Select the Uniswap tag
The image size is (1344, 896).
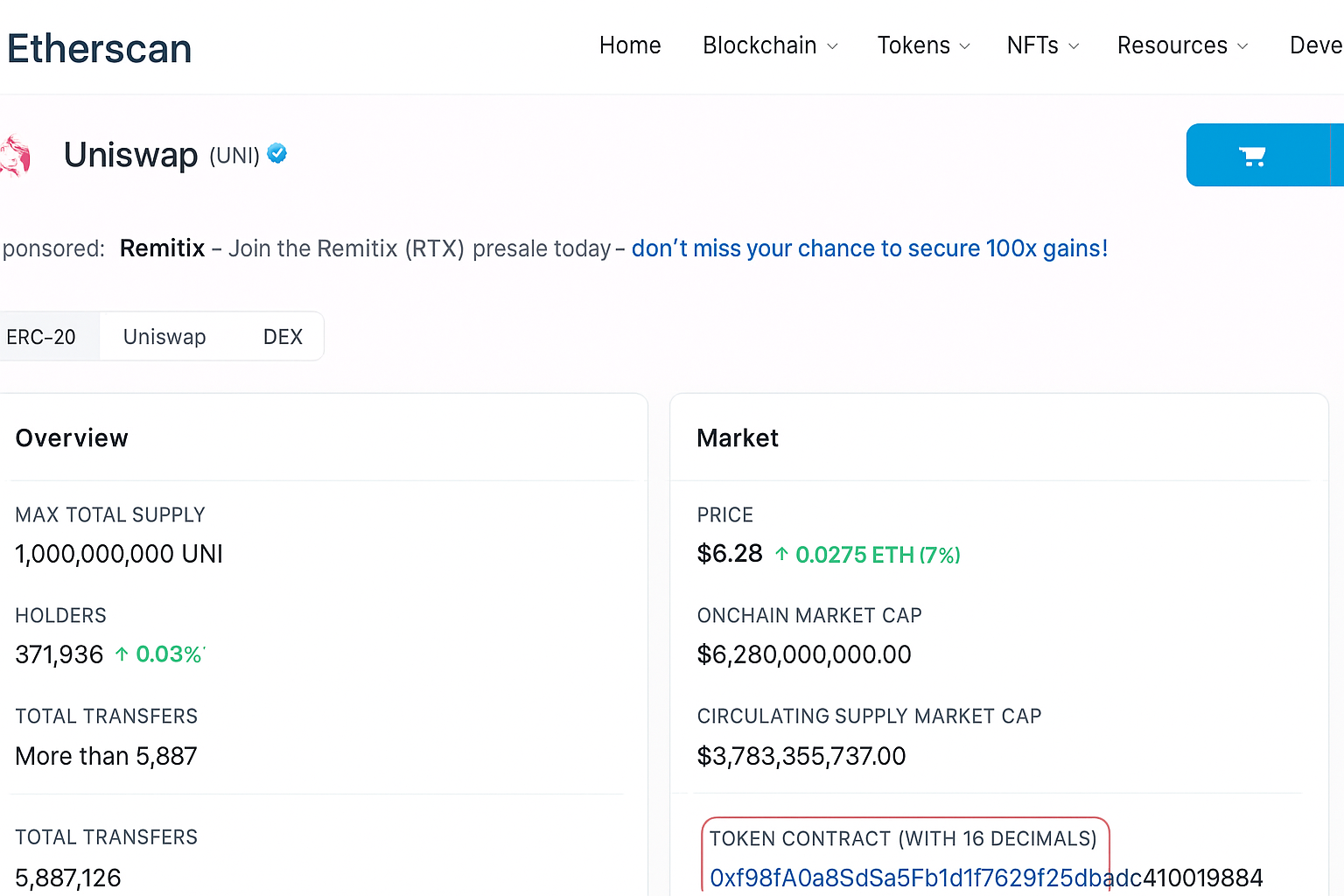(x=164, y=337)
